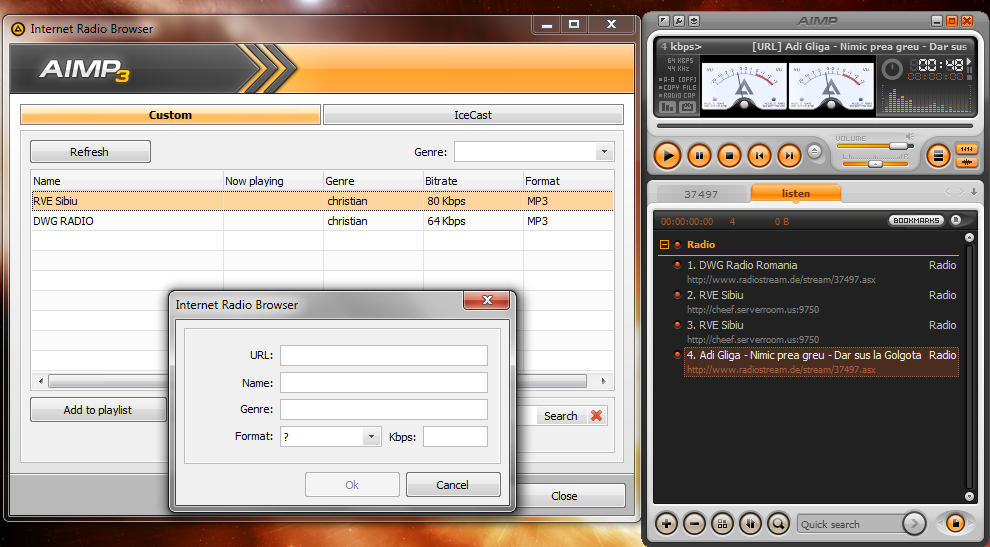Switch visualization with the bars icon in display
990x547 pixels.
pyautogui.click(x=667, y=107)
